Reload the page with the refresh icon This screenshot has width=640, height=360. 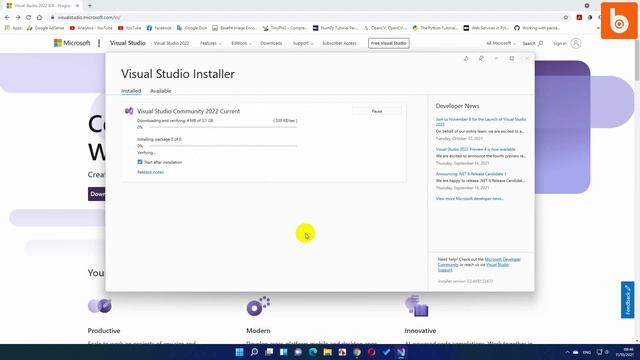[x=29, y=18]
